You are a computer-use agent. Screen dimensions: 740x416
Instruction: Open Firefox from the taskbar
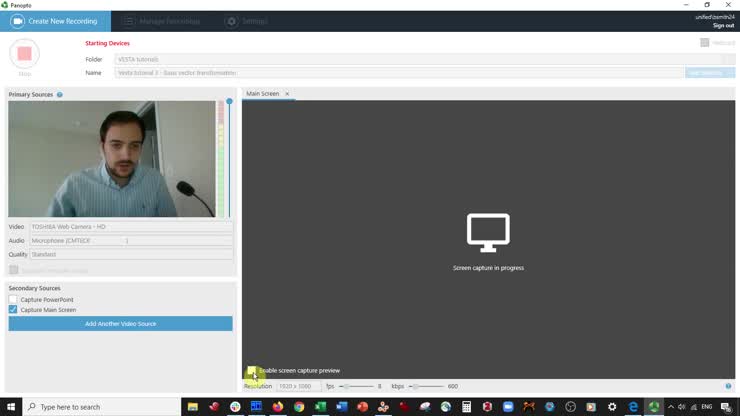[x=278, y=407]
